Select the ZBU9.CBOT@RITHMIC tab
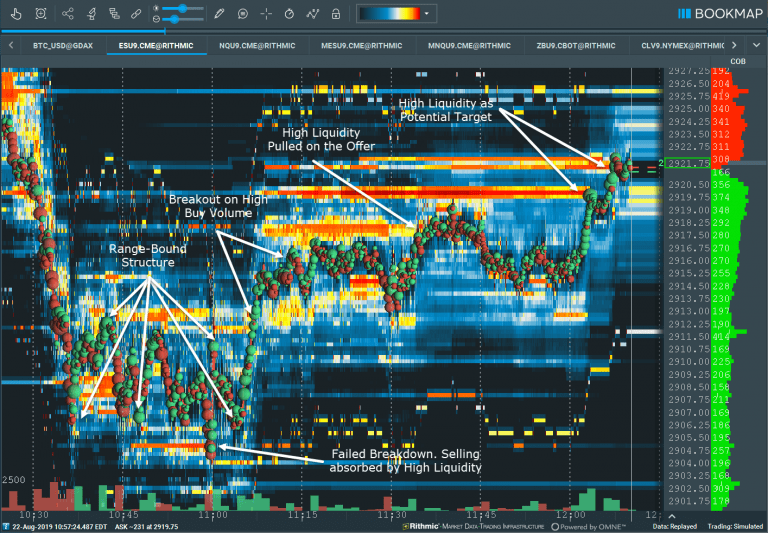Image resolution: width=768 pixels, height=533 pixels. click(x=576, y=46)
